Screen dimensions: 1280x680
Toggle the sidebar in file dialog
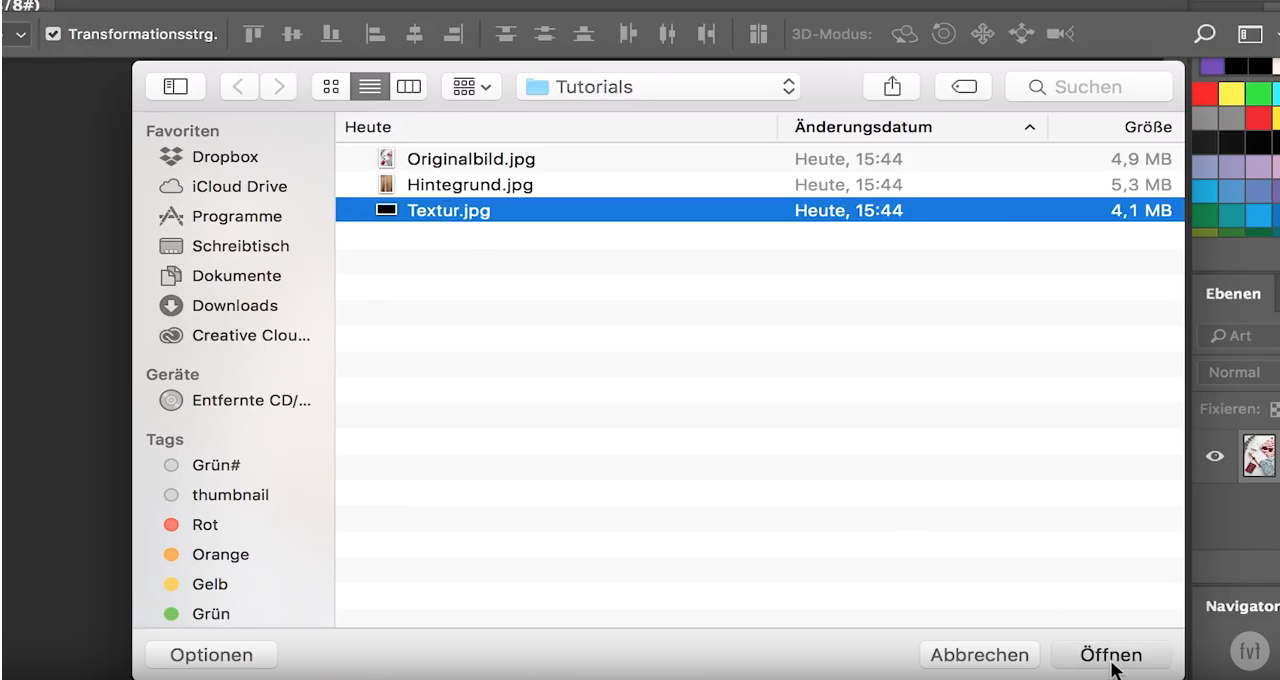click(175, 87)
